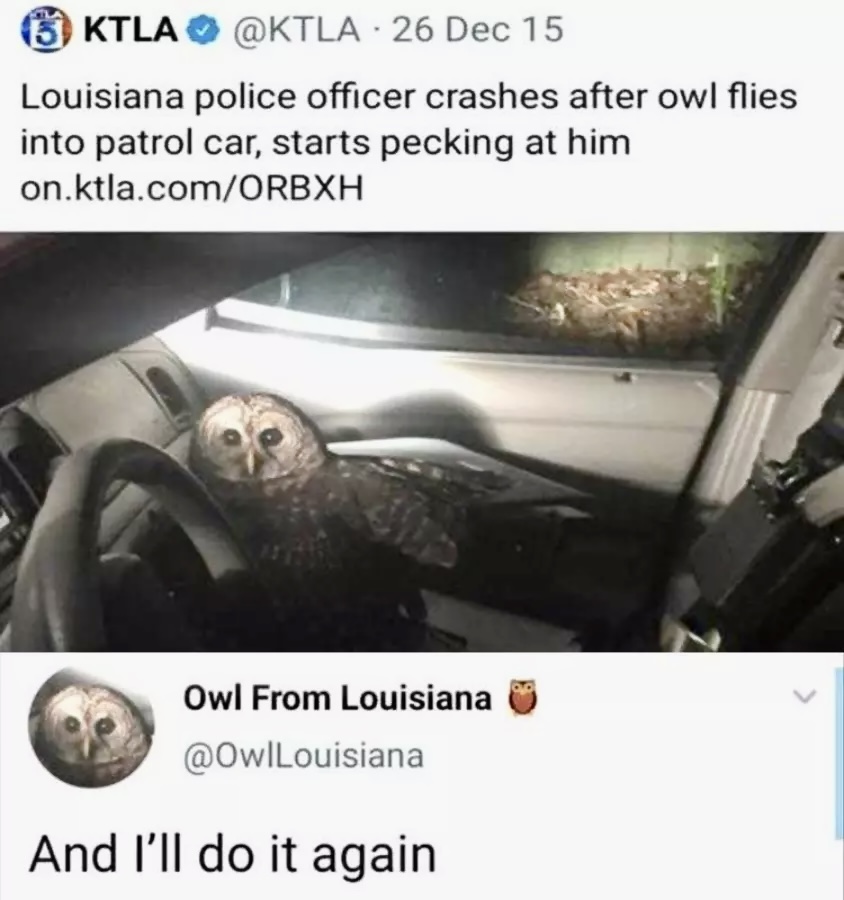The width and height of the screenshot is (844, 900).
Task: Click the 'And I'll do it again' reply text
Action: (233, 855)
